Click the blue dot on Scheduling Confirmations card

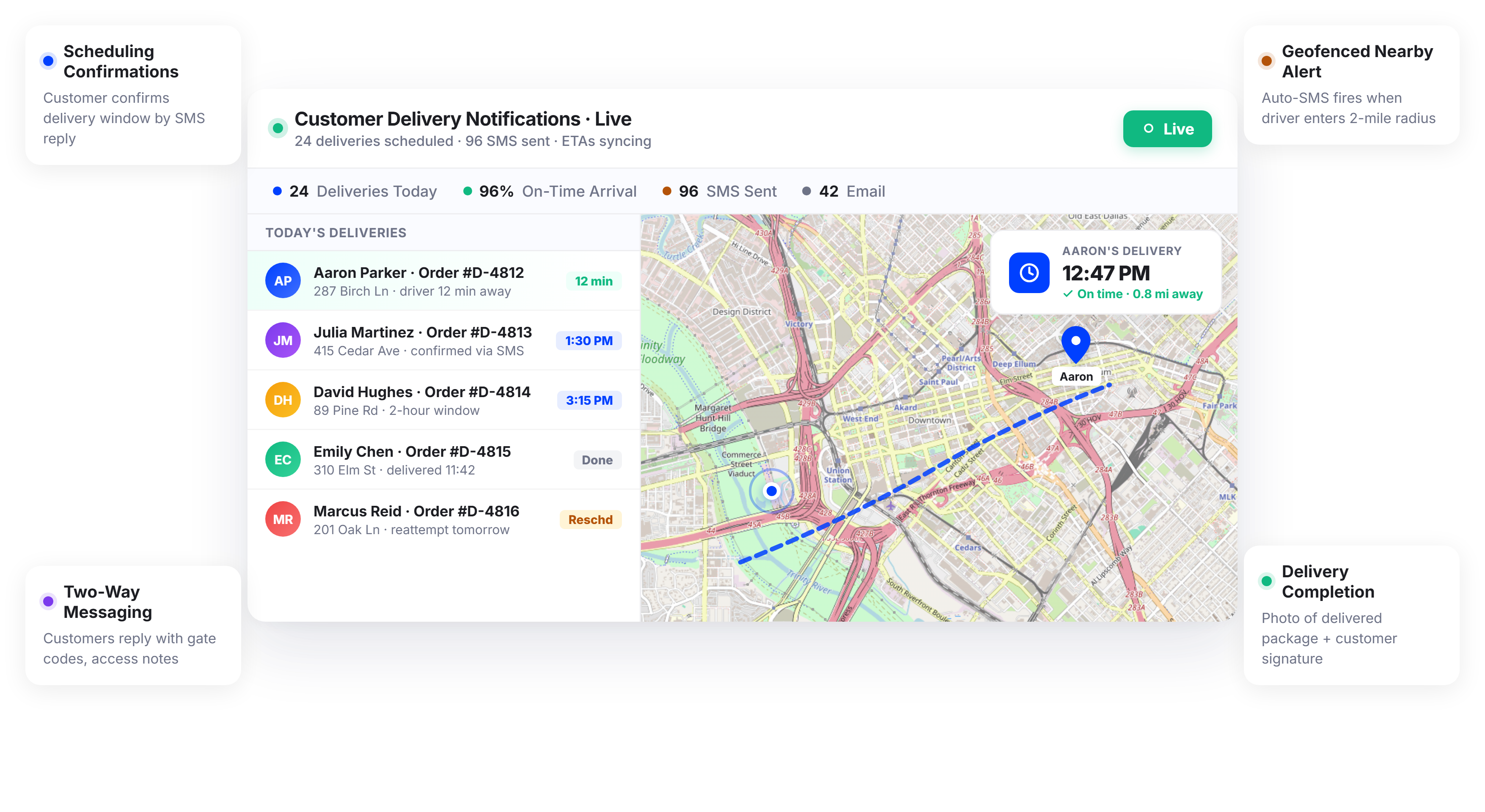48,60
